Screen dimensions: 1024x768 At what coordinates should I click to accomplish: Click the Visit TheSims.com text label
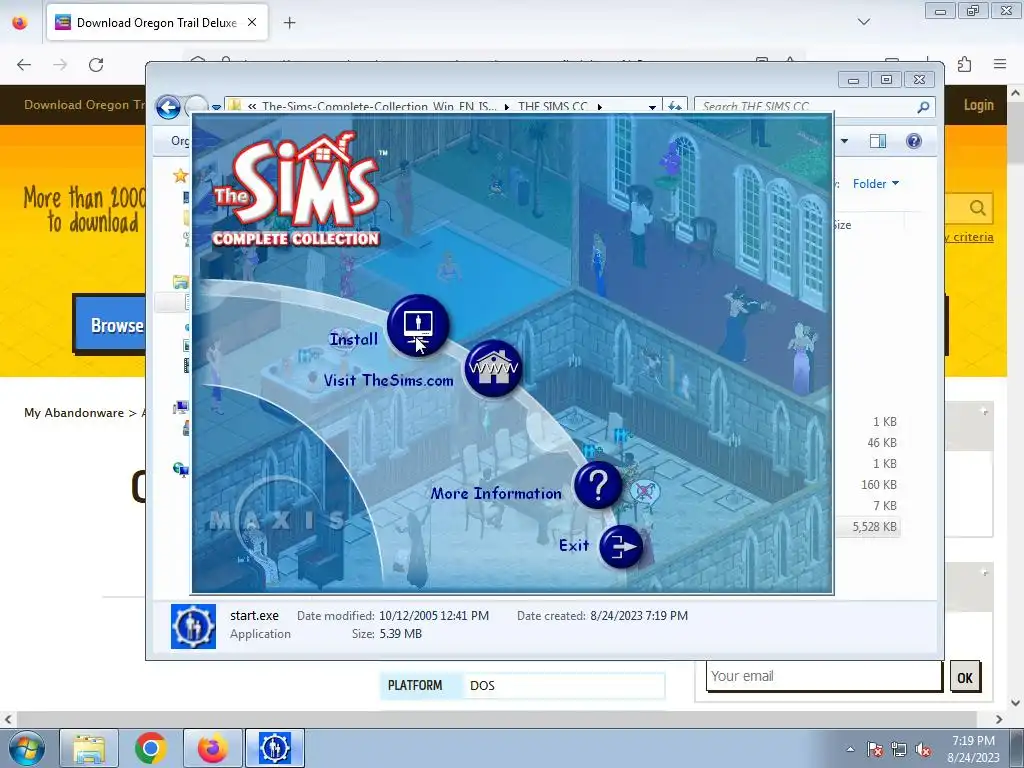coord(389,380)
